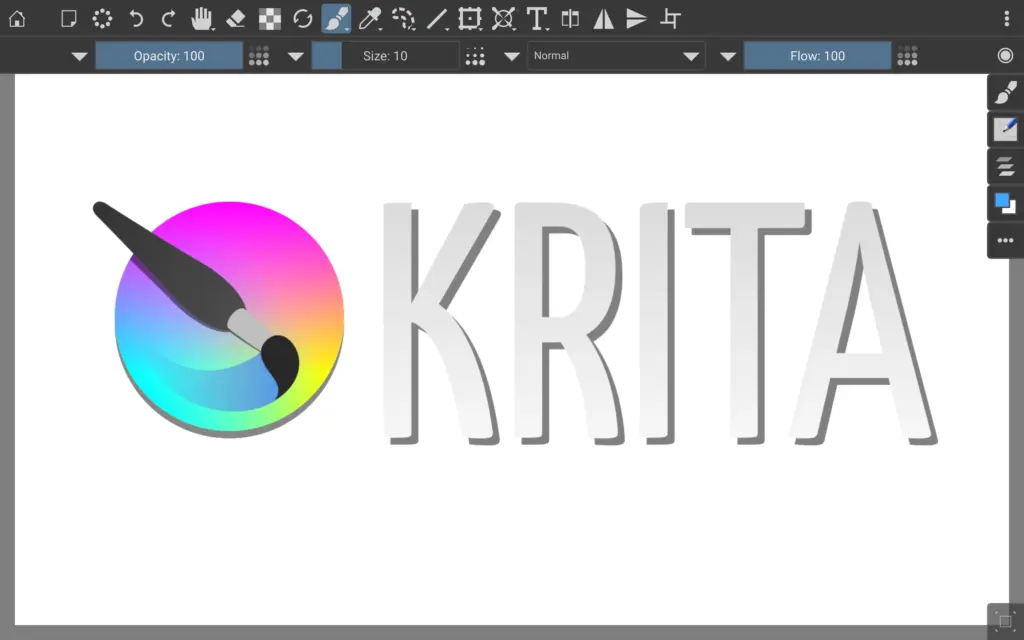Open the Layers panel from side dock
Image resolution: width=1024 pixels, height=640 pixels.
1005,167
